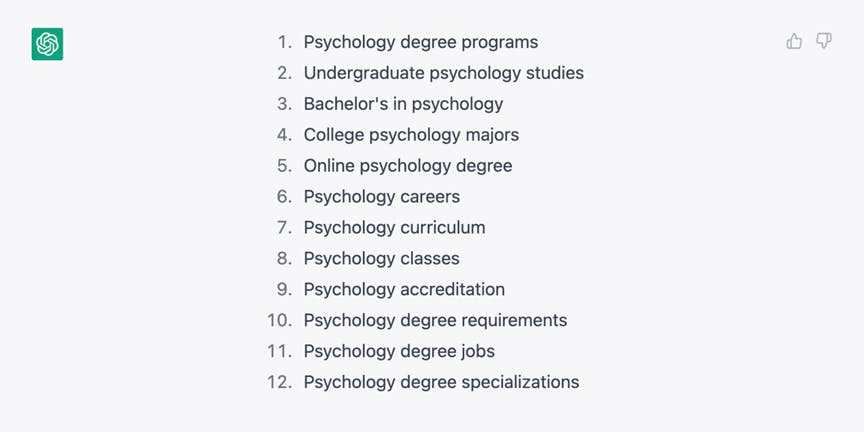Click 'Undergraduate psychology studies' list item

(x=444, y=73)
